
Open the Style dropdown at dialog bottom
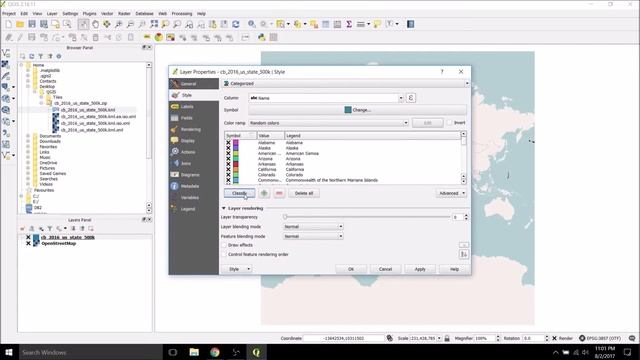coord(238,269)
